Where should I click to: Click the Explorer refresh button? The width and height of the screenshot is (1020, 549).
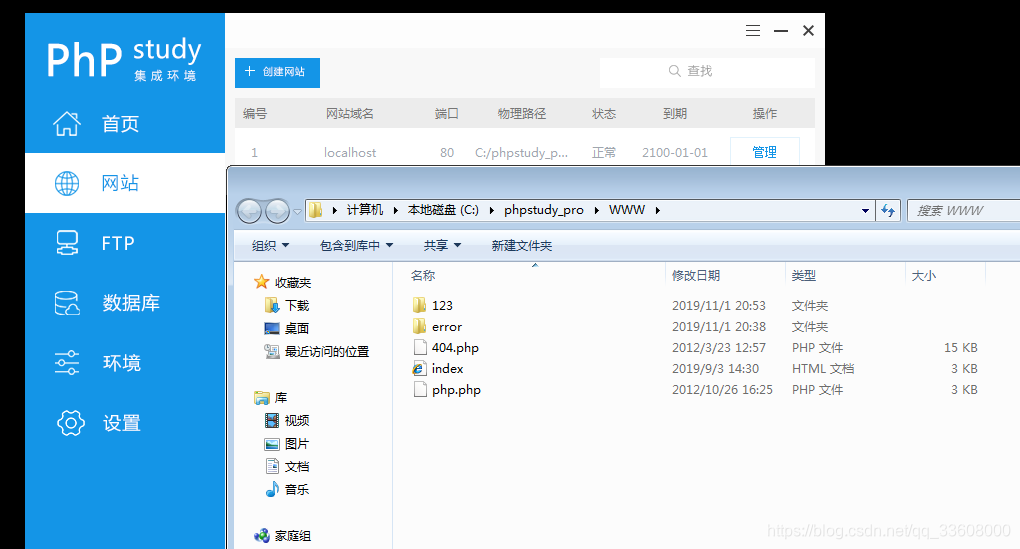coord(888,211)
